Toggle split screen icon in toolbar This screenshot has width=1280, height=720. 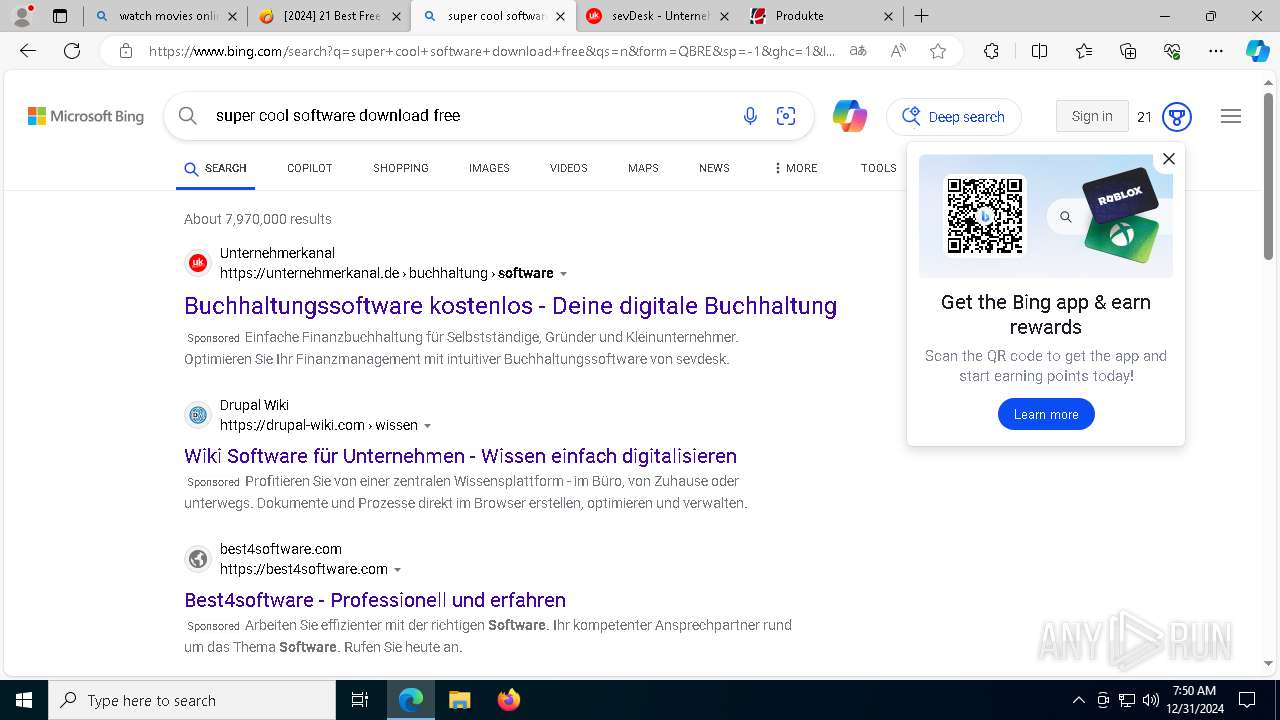tap(1039, 51)
